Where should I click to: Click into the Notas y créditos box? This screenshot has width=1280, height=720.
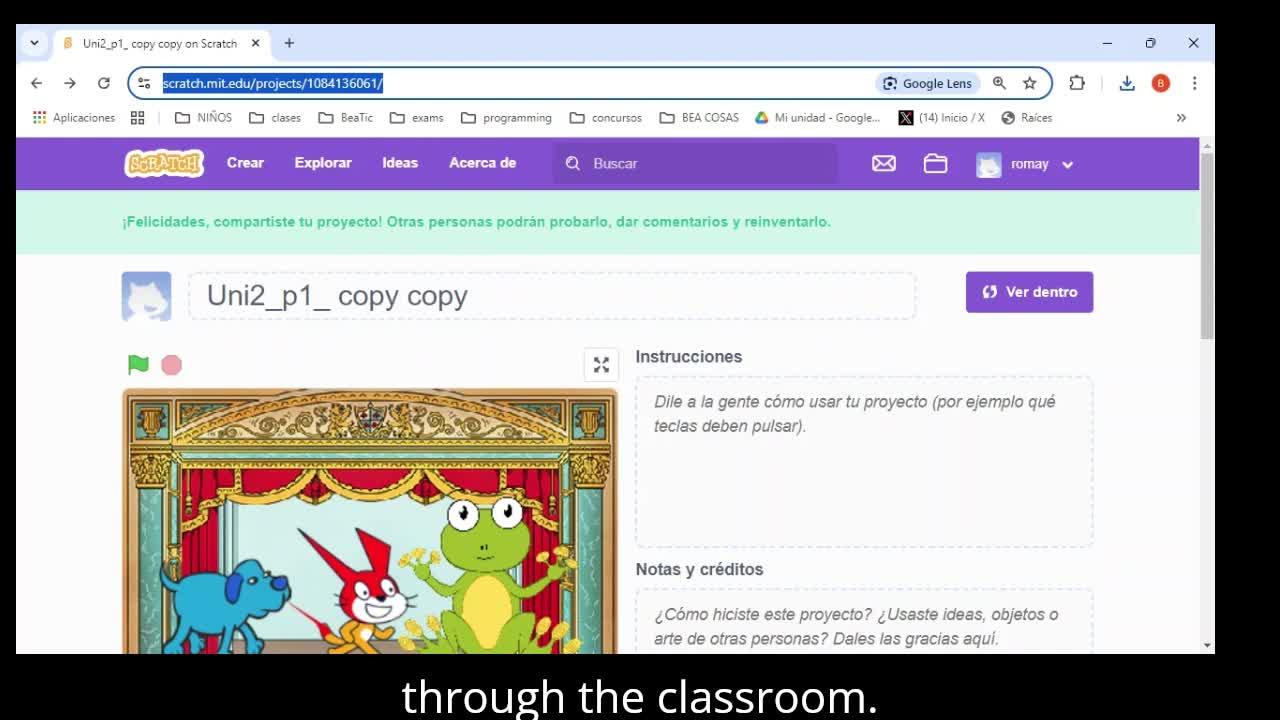tap(864, 622)
